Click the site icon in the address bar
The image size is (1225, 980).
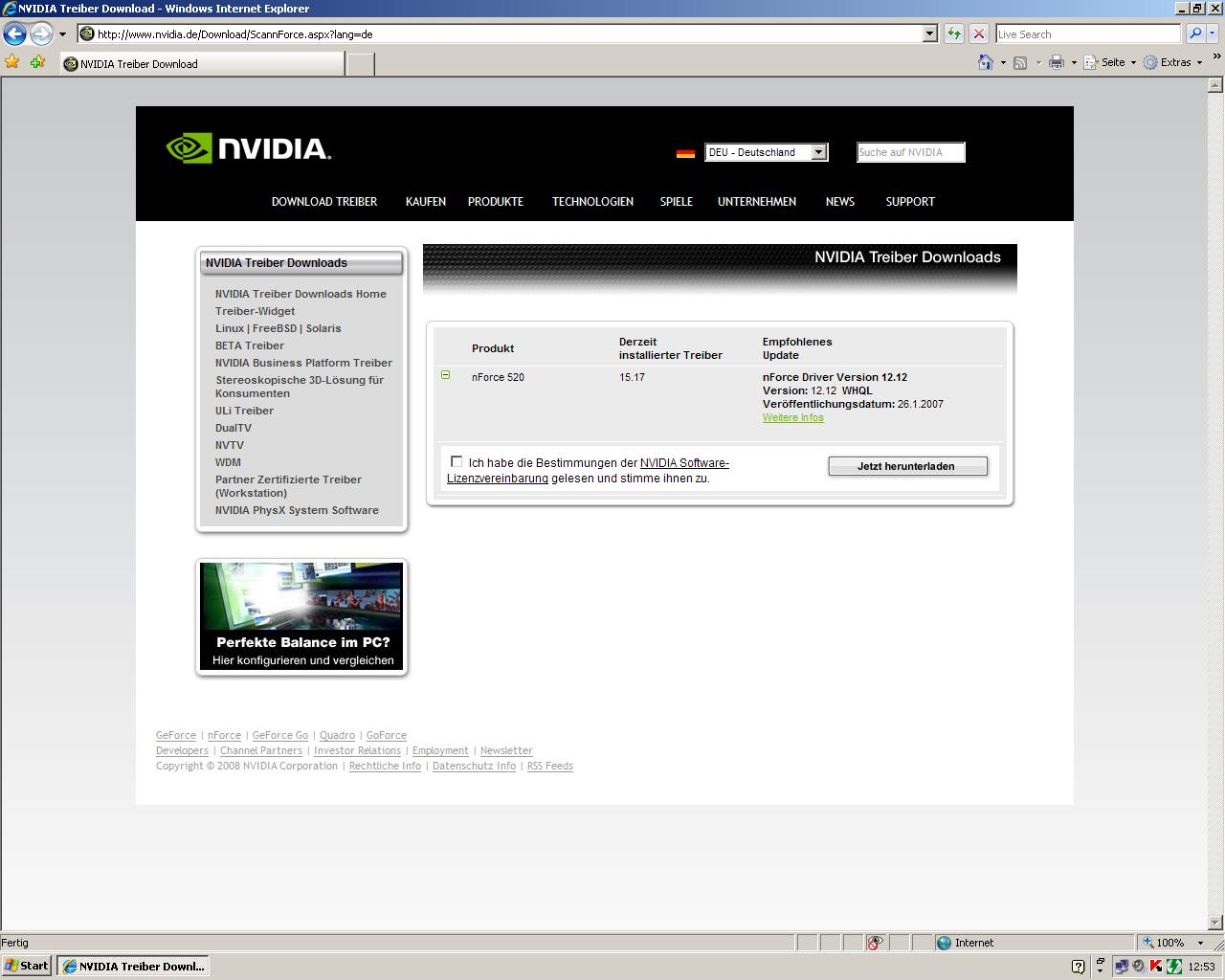point(87,33)
